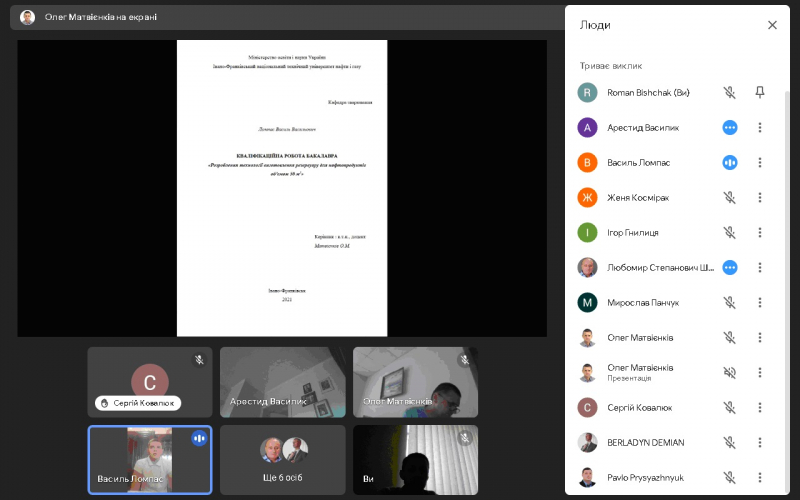This screenshot has height=500, width=800.
Task: Open more options for Мирослав Панчук
Action: pyautogui.click(x=760, y=303)
